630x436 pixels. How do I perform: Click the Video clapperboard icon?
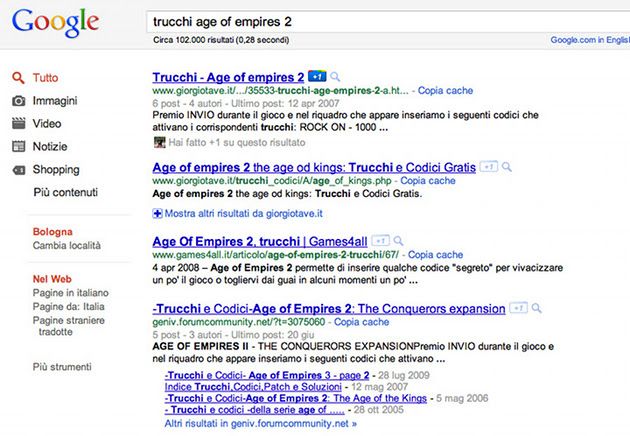tap(18, 123)
